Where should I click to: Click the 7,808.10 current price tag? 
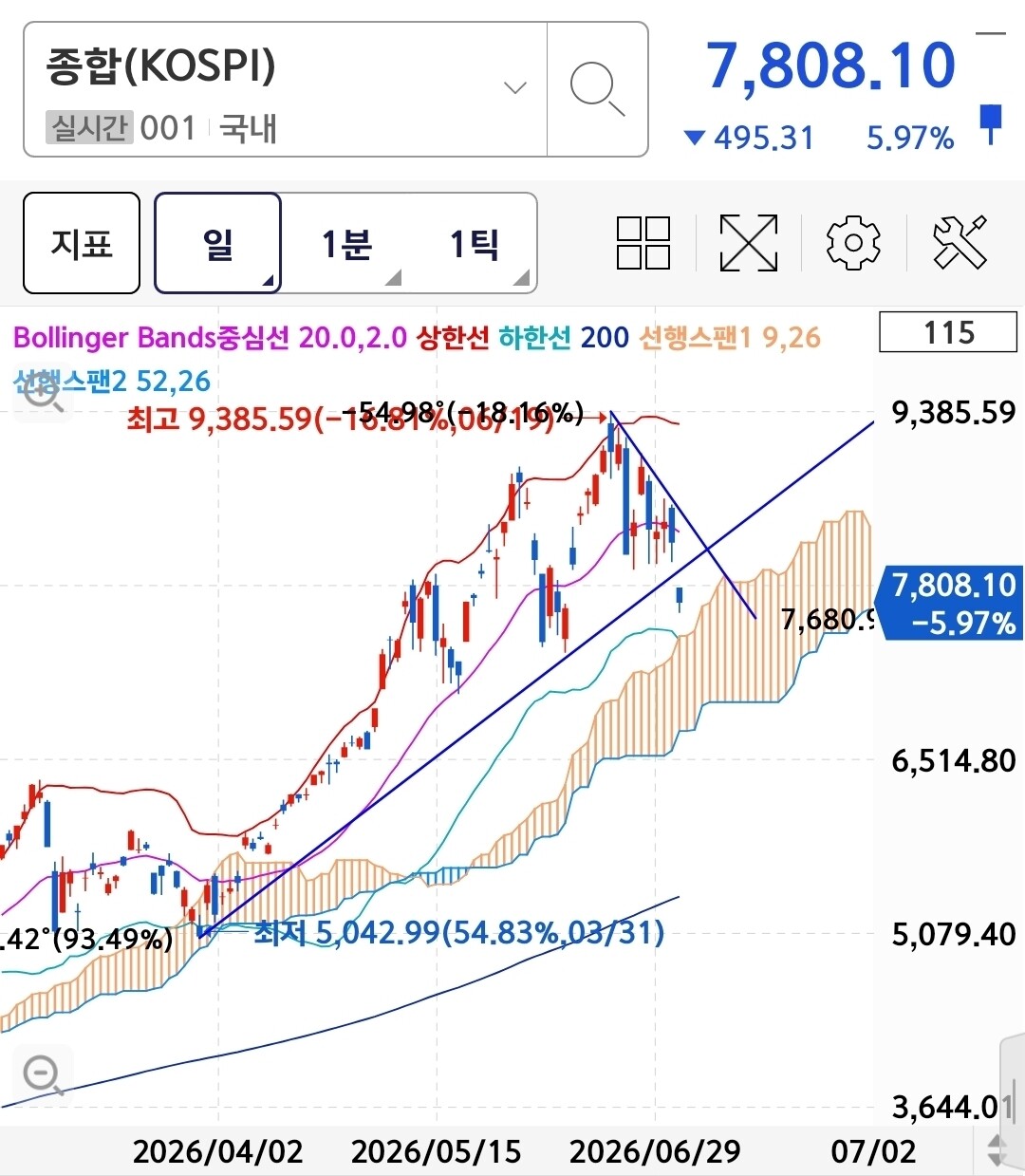point(954,604)
